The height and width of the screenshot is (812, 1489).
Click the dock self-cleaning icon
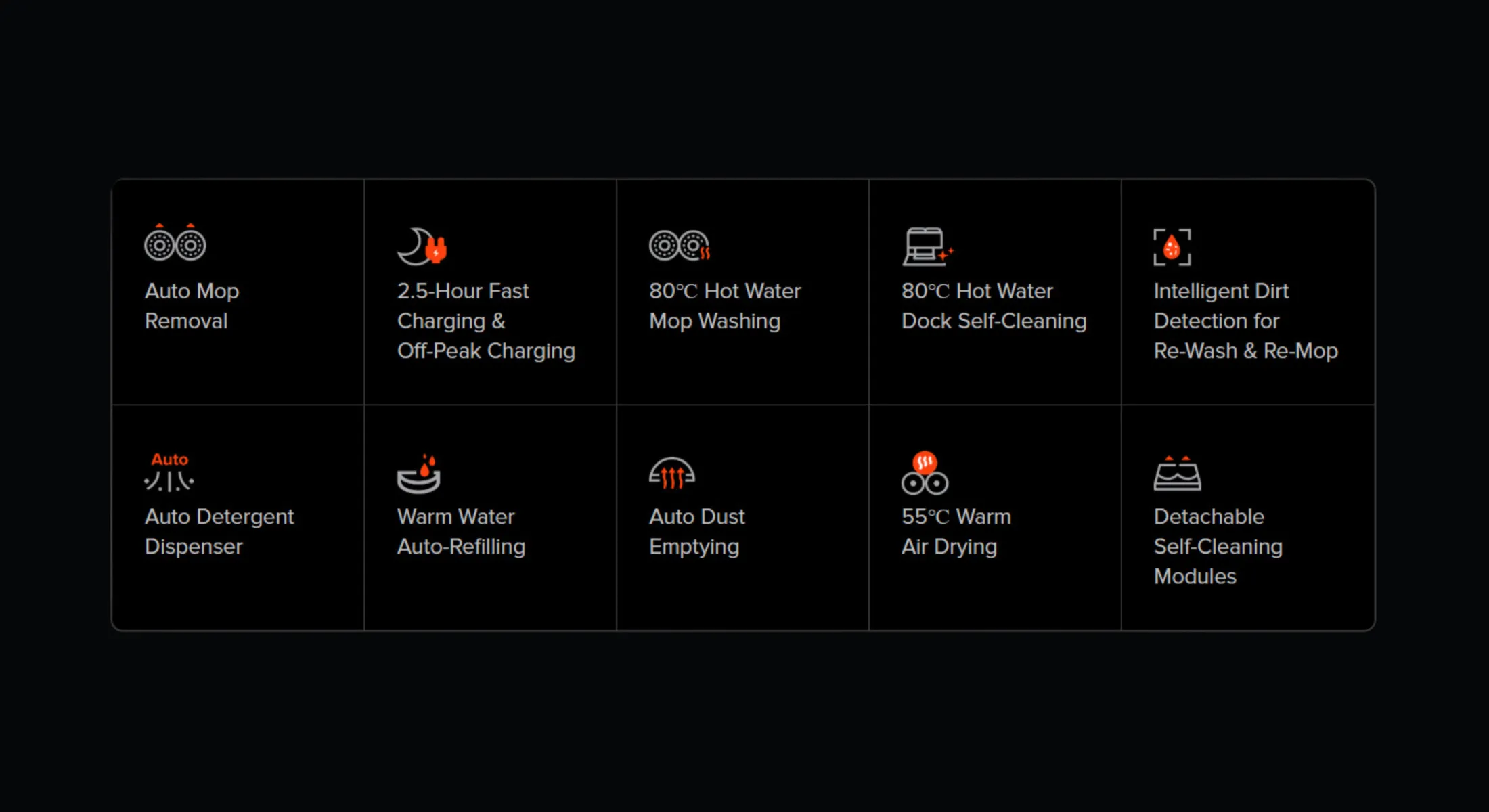click(928, 246)
